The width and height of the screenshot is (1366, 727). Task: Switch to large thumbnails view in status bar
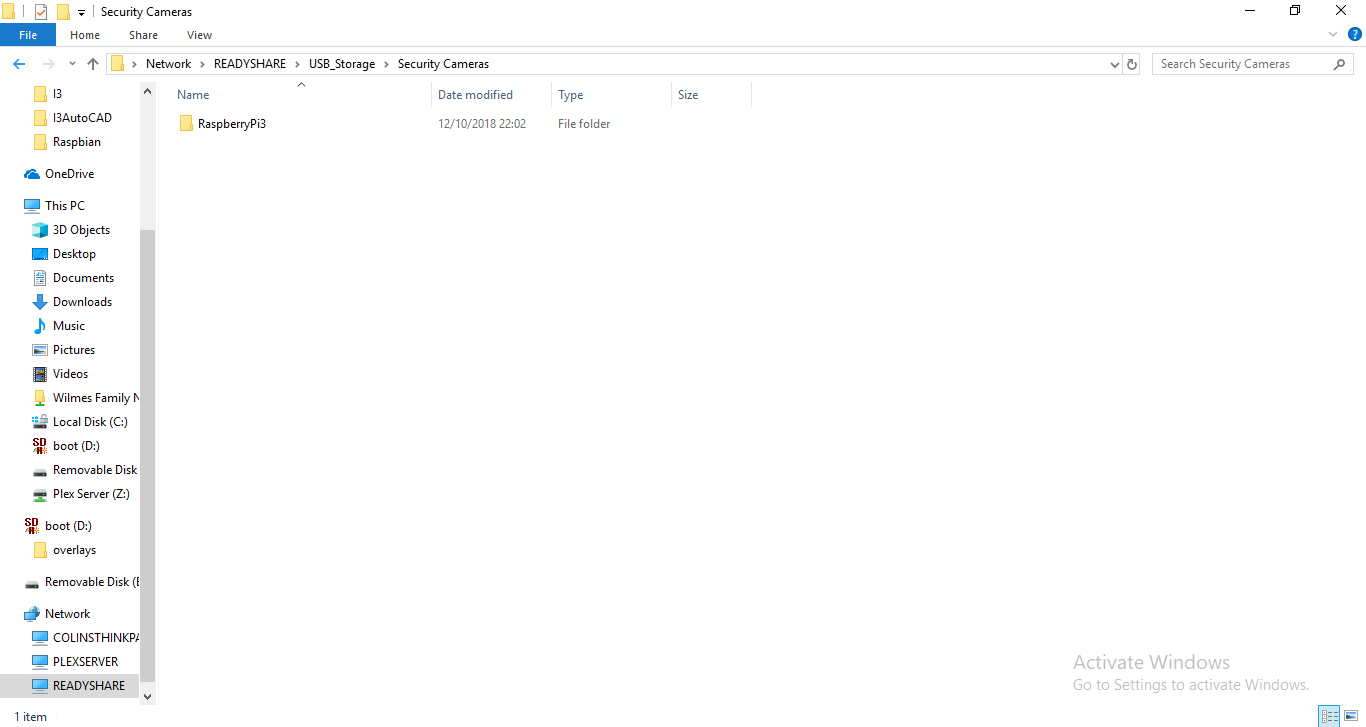pos(1350,716)
